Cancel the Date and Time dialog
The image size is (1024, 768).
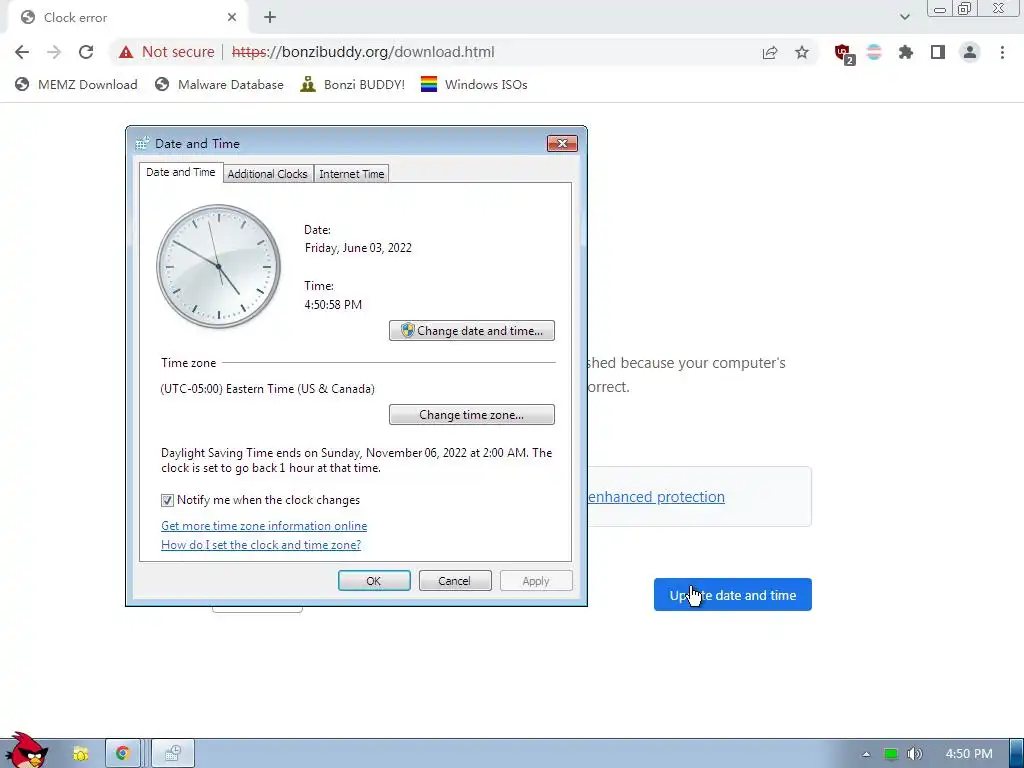tap(455, 581)
